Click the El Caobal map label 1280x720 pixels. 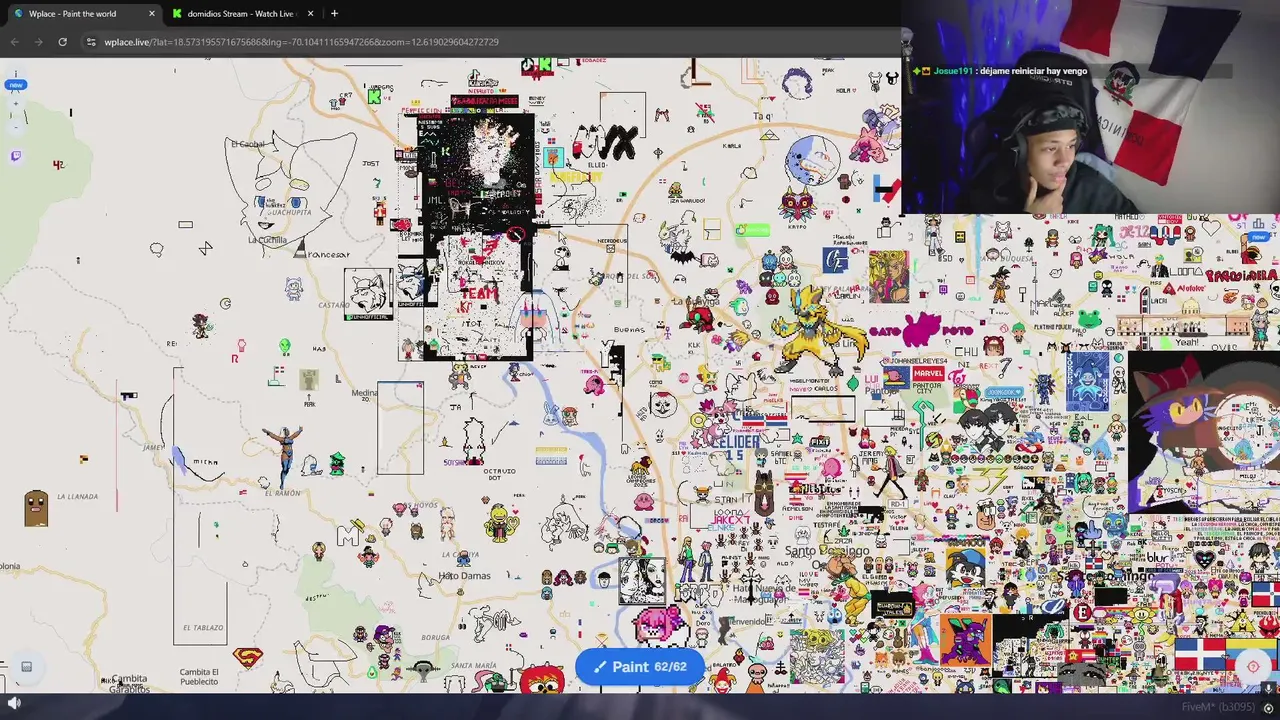click(247, 144)
